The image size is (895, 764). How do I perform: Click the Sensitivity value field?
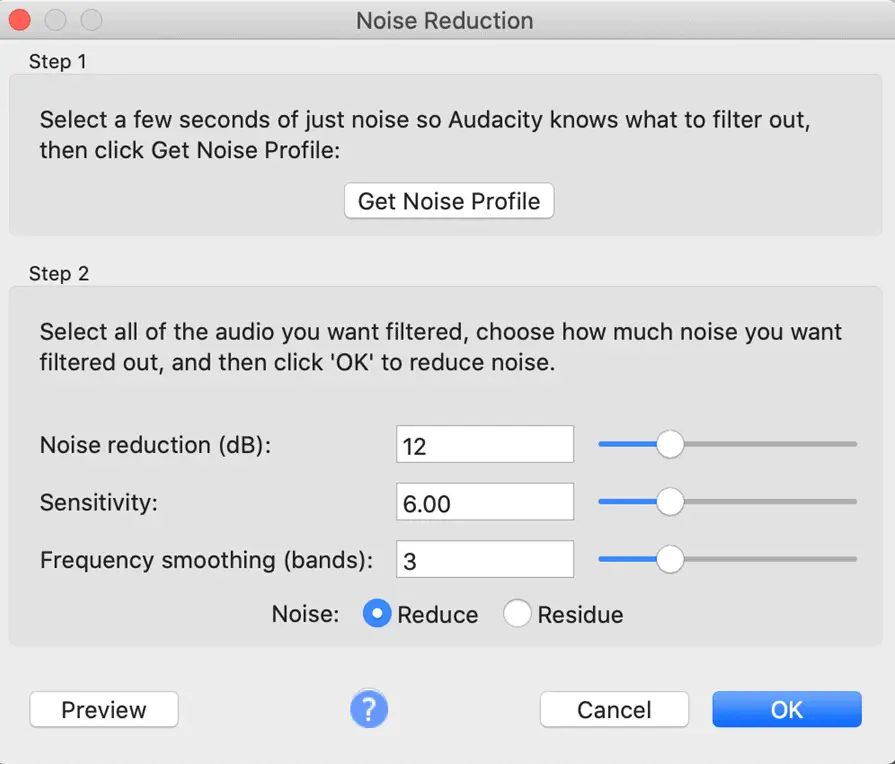(x=485, y=502)
